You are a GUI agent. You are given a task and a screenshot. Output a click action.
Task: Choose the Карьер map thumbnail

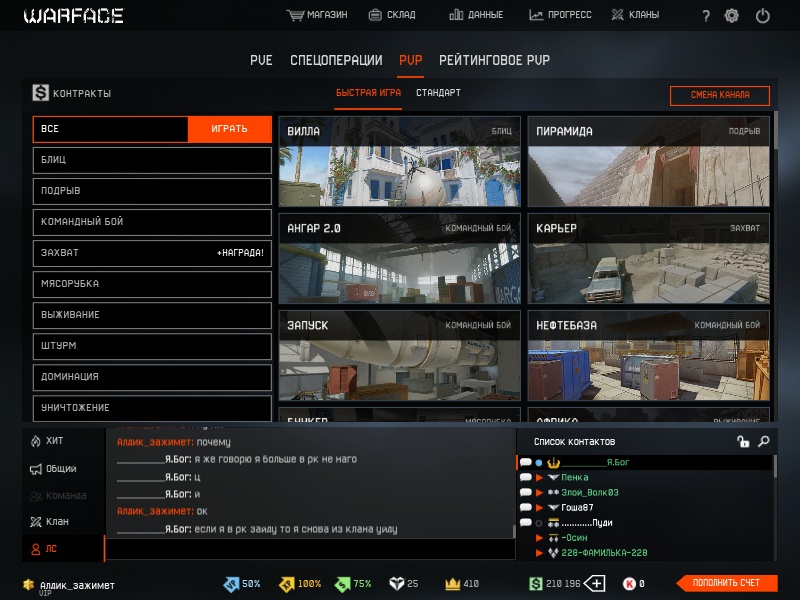(x=648, y=258)
